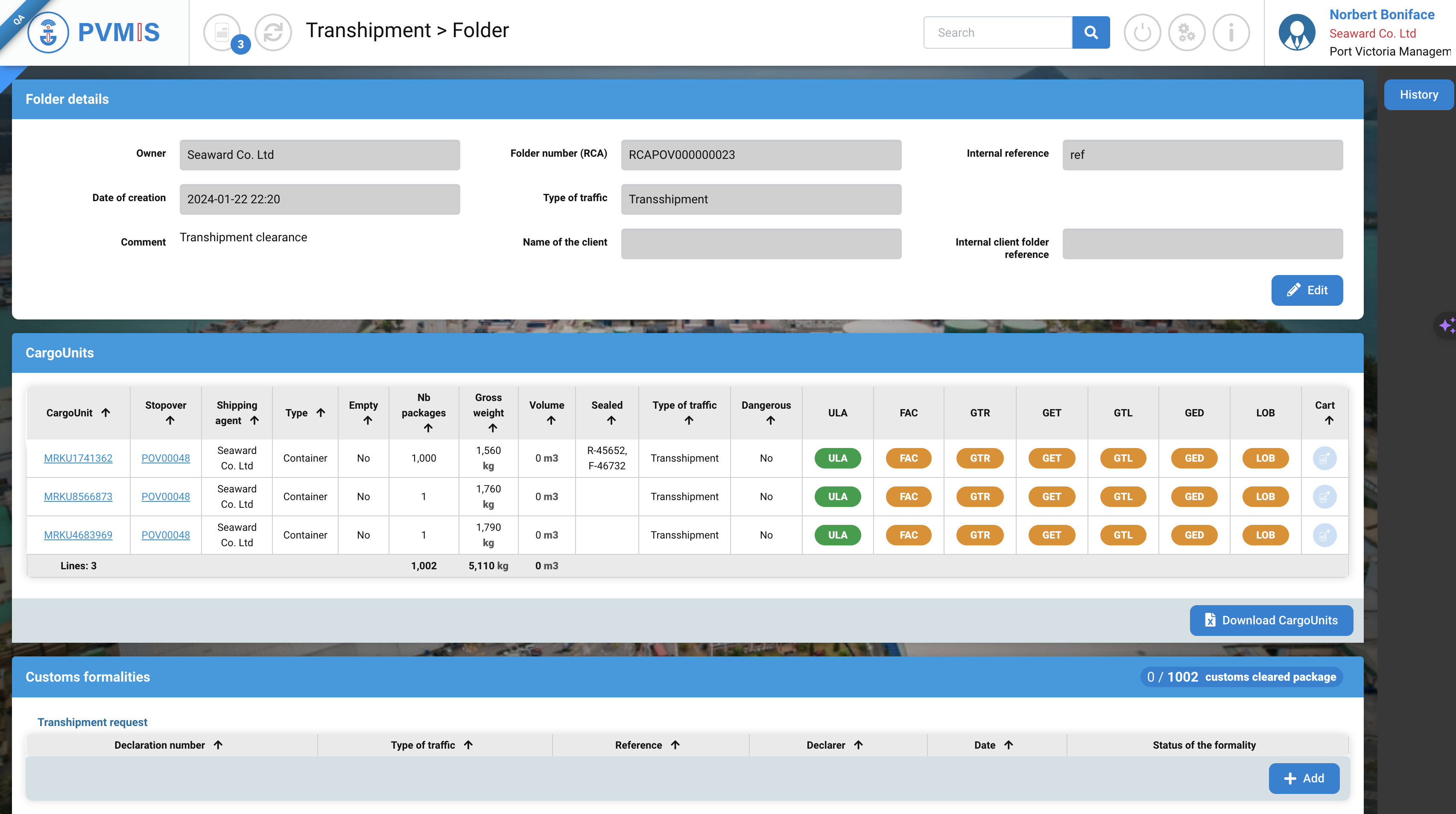
Task: Click Add transhipment request button
Action: [x=1304, y=779]
